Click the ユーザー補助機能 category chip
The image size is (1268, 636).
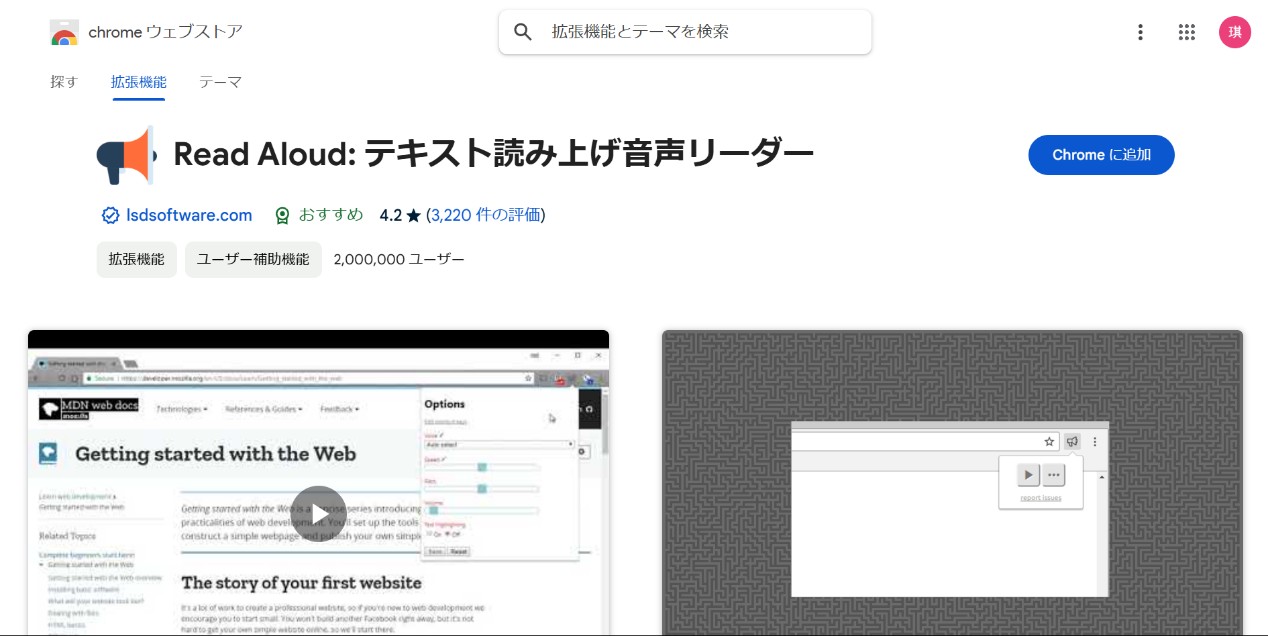coord(253,259)
